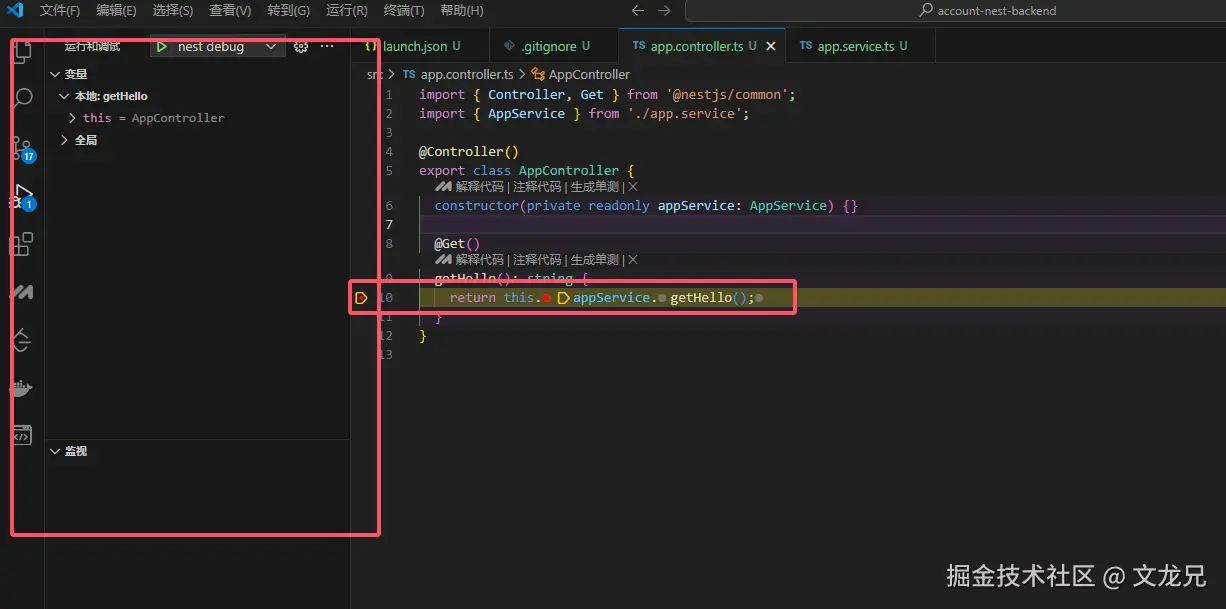Click 生成单测 below the @Get() decorator
The height and width of the screenshot is (609, 1226).
pyautogui.click(x=595, y=260)
